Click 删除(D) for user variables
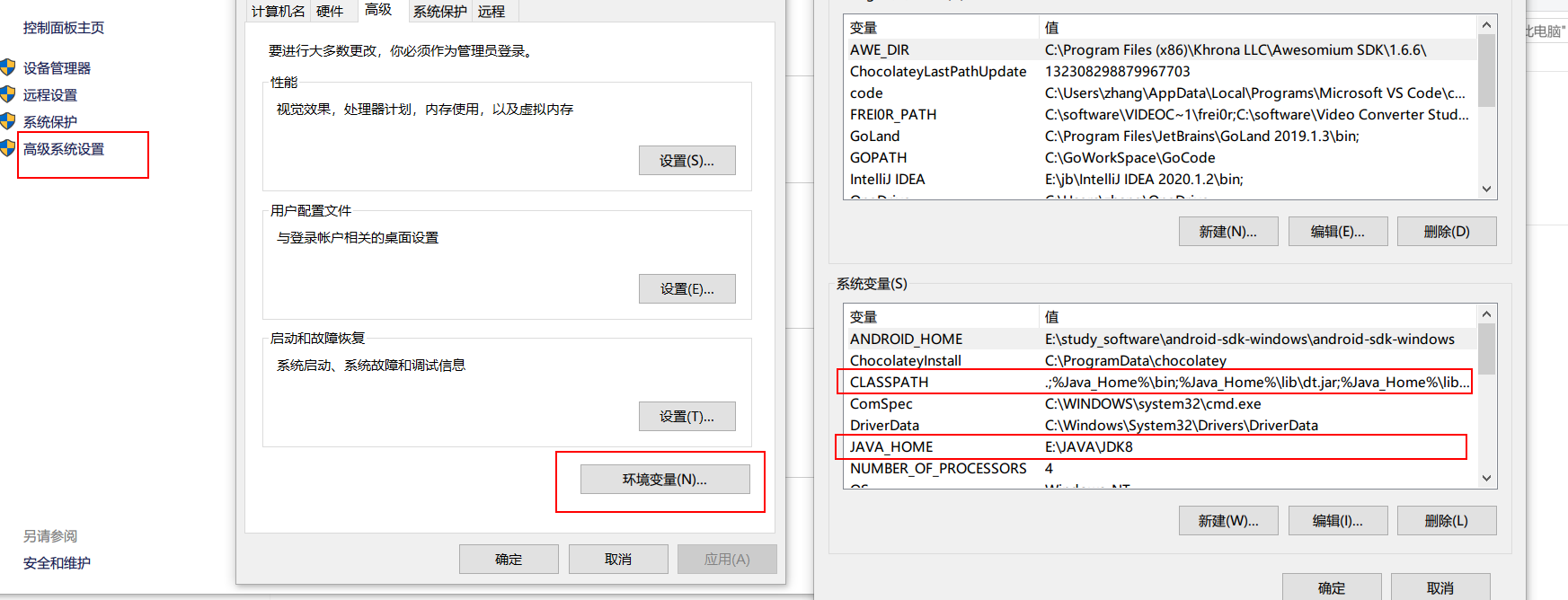The height and width of the screenshot is (600, 1568). (1447, 232)
